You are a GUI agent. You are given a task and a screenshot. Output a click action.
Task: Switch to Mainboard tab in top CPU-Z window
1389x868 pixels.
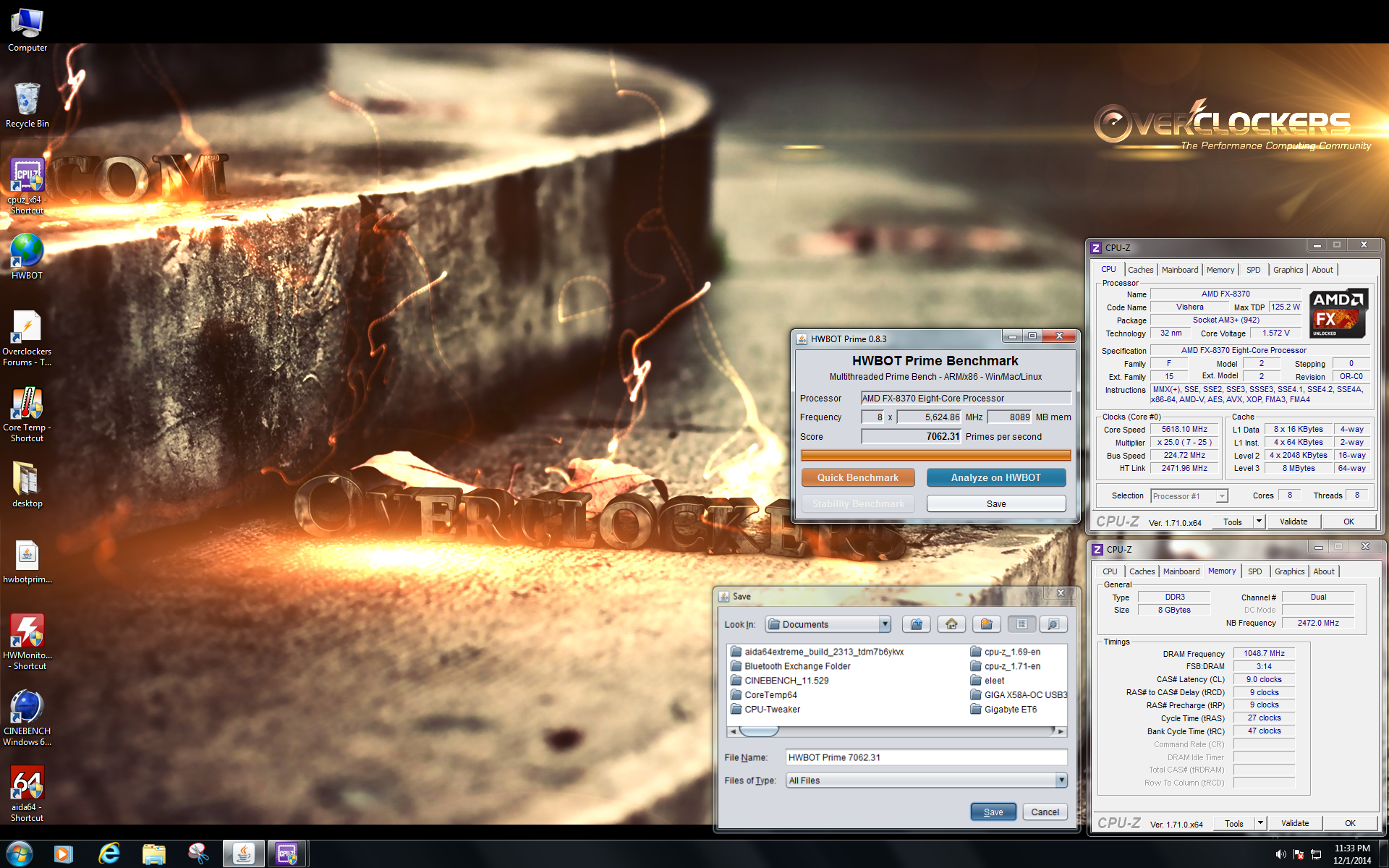tap(1180, 270)
